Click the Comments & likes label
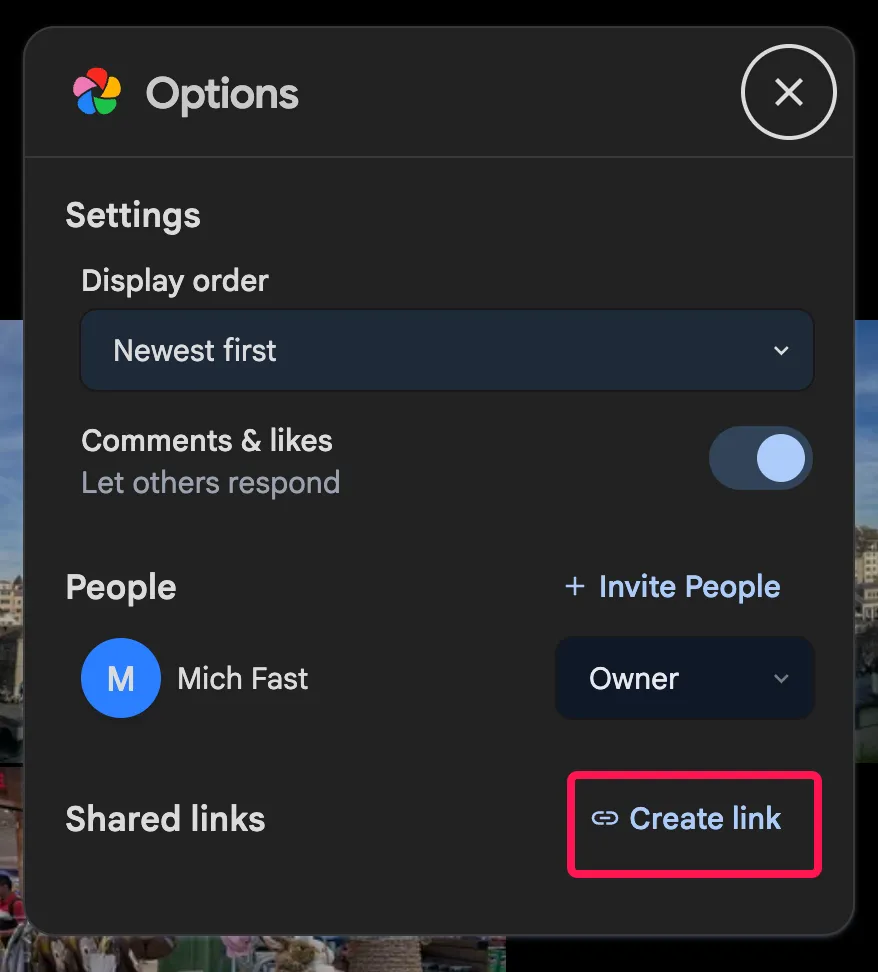Viewport: 878px width, 972px height. [x=207, y=441]
